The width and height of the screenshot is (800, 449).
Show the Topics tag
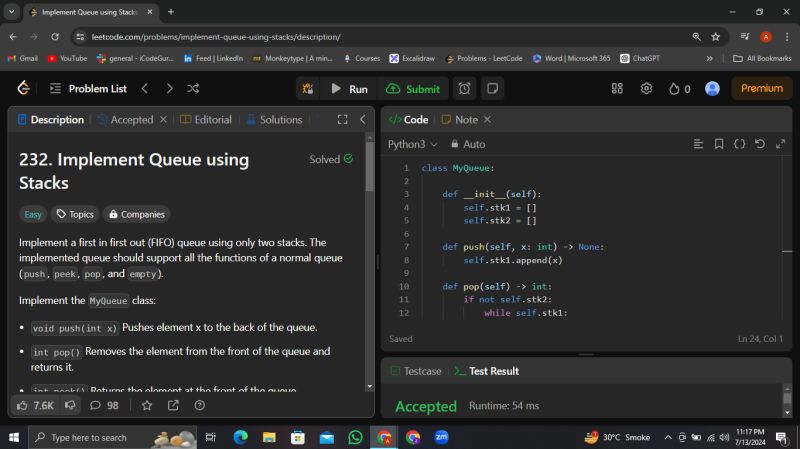[x=75, y=214]
